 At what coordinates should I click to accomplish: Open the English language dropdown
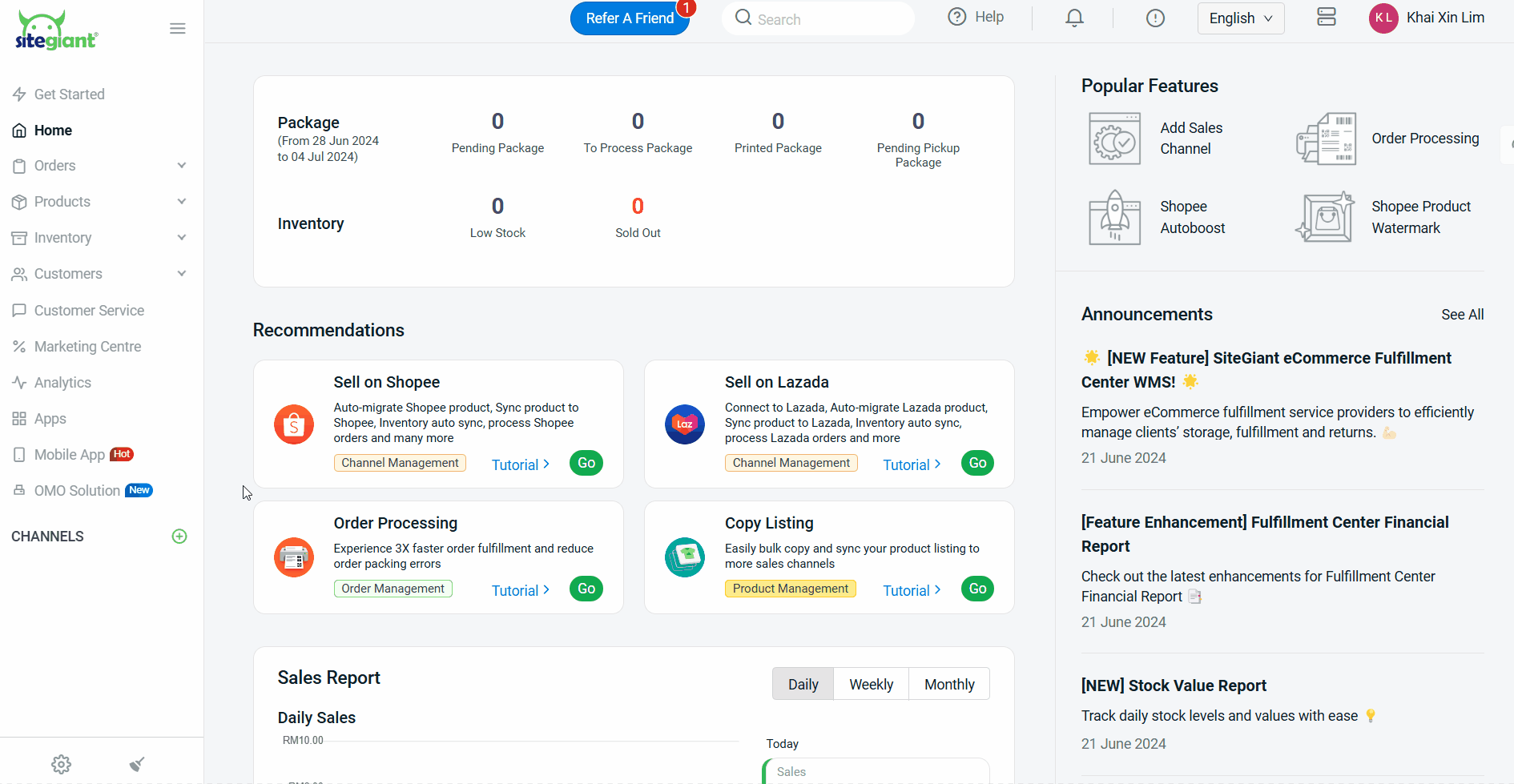point(1240,18)
